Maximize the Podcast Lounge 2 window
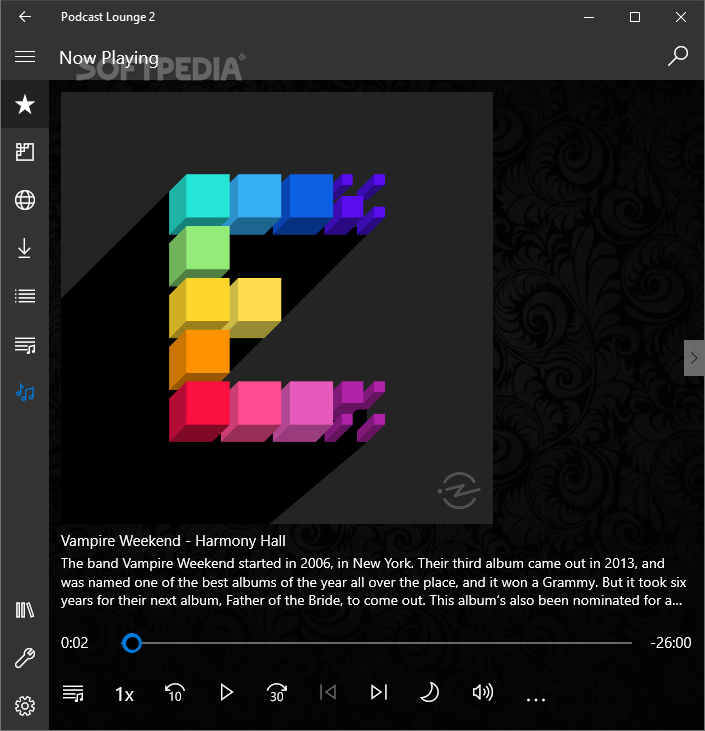The width and height of the screenshot is (705, 731). point(635,17)
